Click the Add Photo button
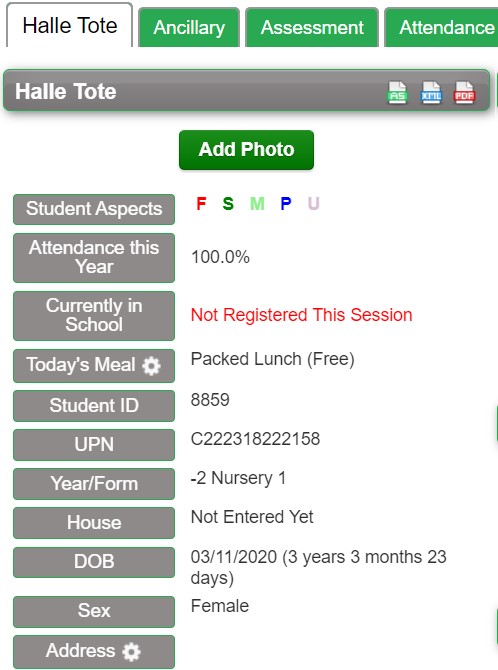This screenshot has width=498, height=670. (246, 150)
